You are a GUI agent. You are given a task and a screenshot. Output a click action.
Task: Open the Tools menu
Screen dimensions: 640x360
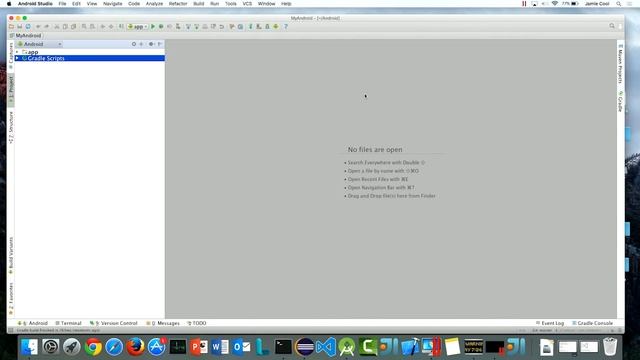pos(231,4)
